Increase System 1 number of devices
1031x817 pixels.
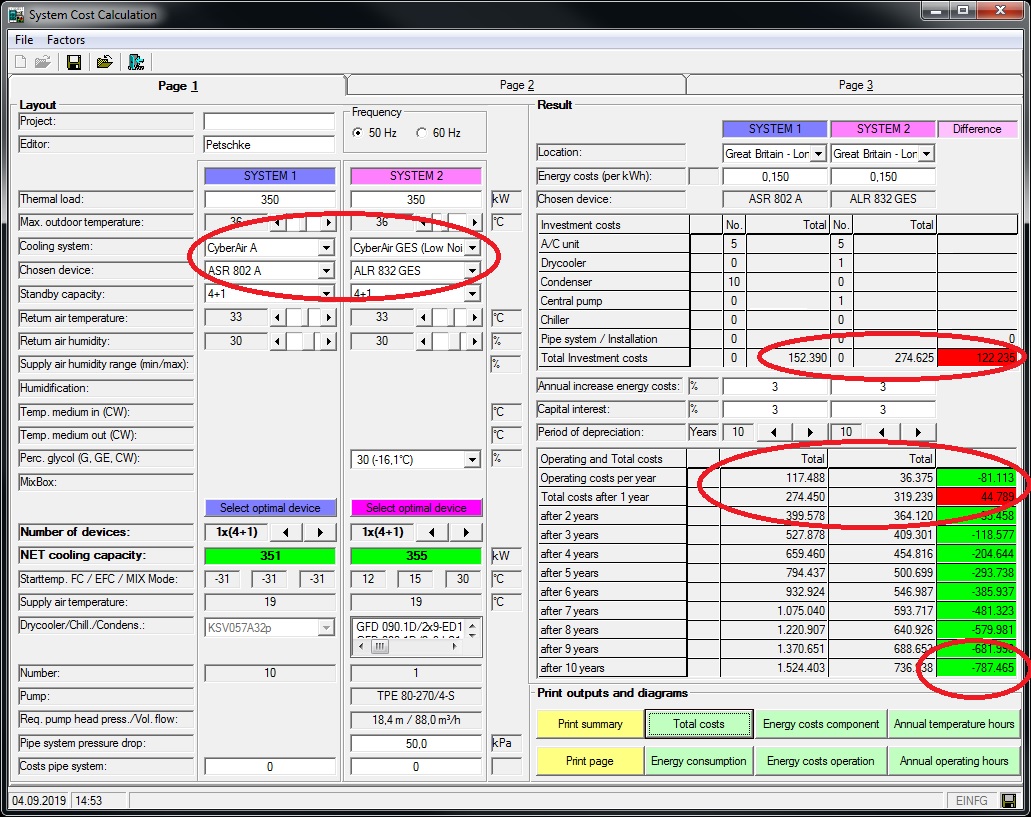tap(320, 532)
